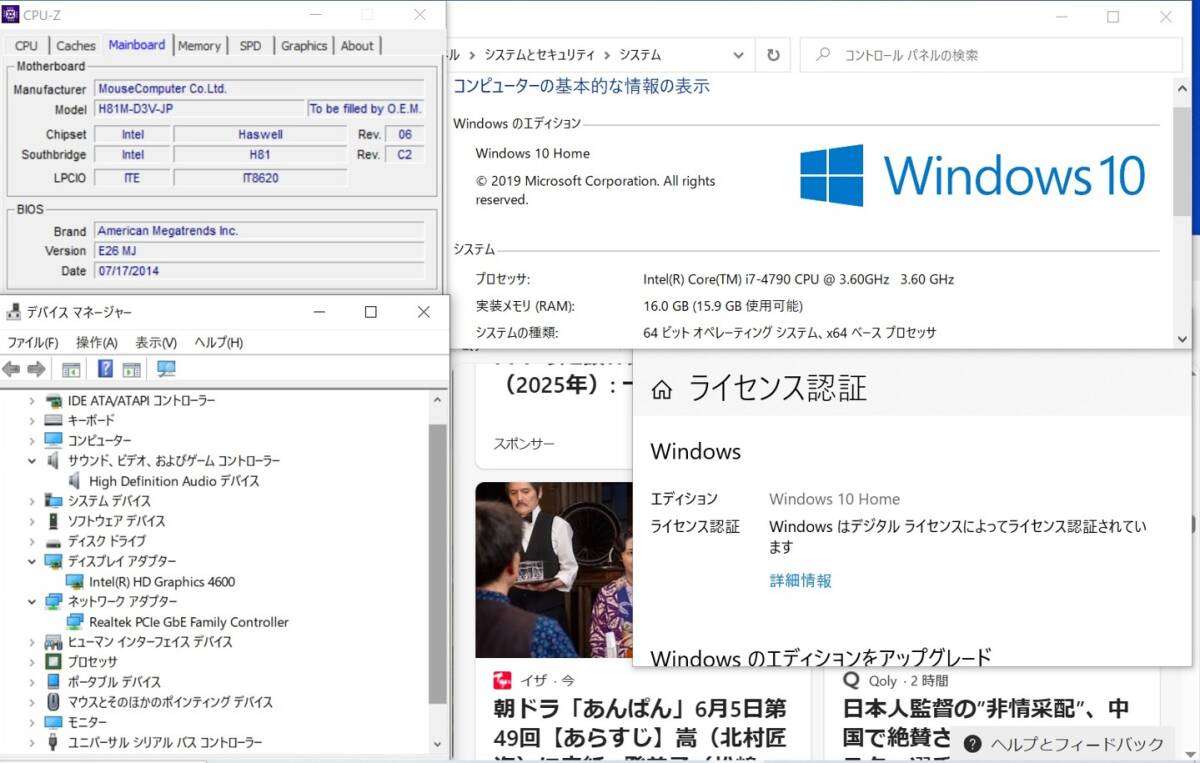1200x763 pixels.
Task: Expand the IDE ATA/ATAPI controllers node
Action: click(32, 400)
